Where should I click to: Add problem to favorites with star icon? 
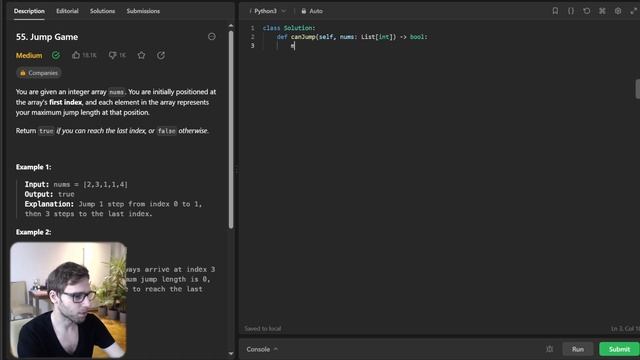[x=141, y=55]
